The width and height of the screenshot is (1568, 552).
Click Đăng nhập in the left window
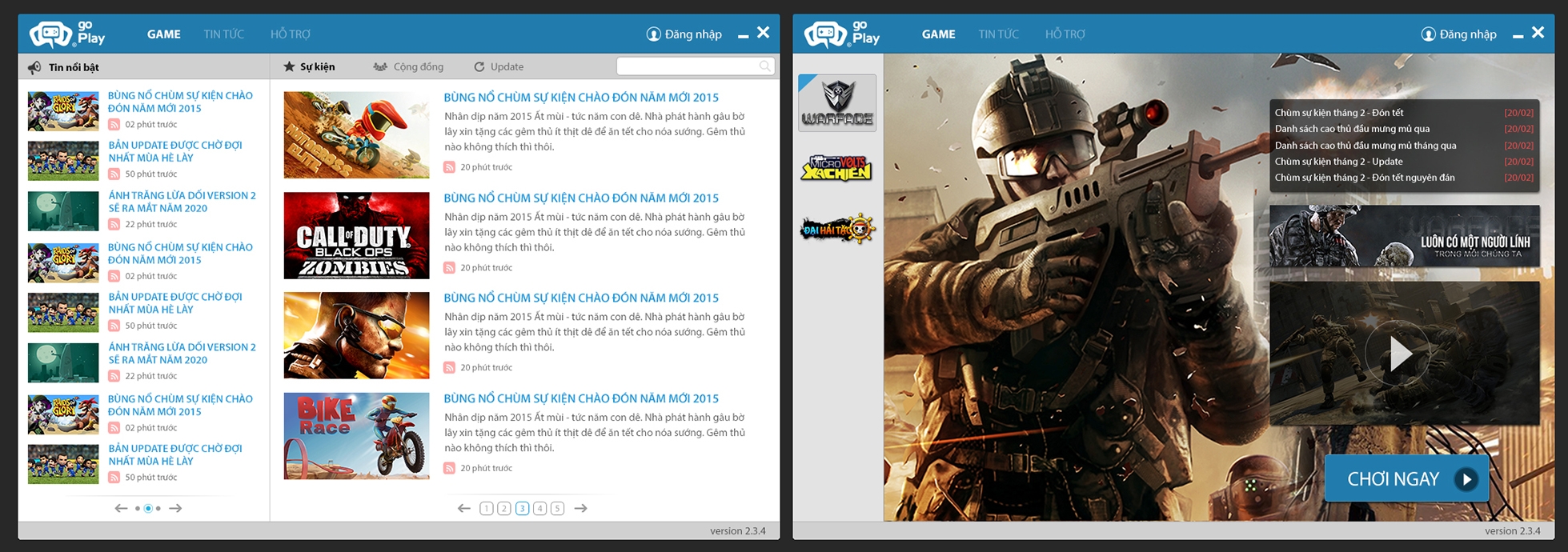pyautogui.click(x=693, y=34)
